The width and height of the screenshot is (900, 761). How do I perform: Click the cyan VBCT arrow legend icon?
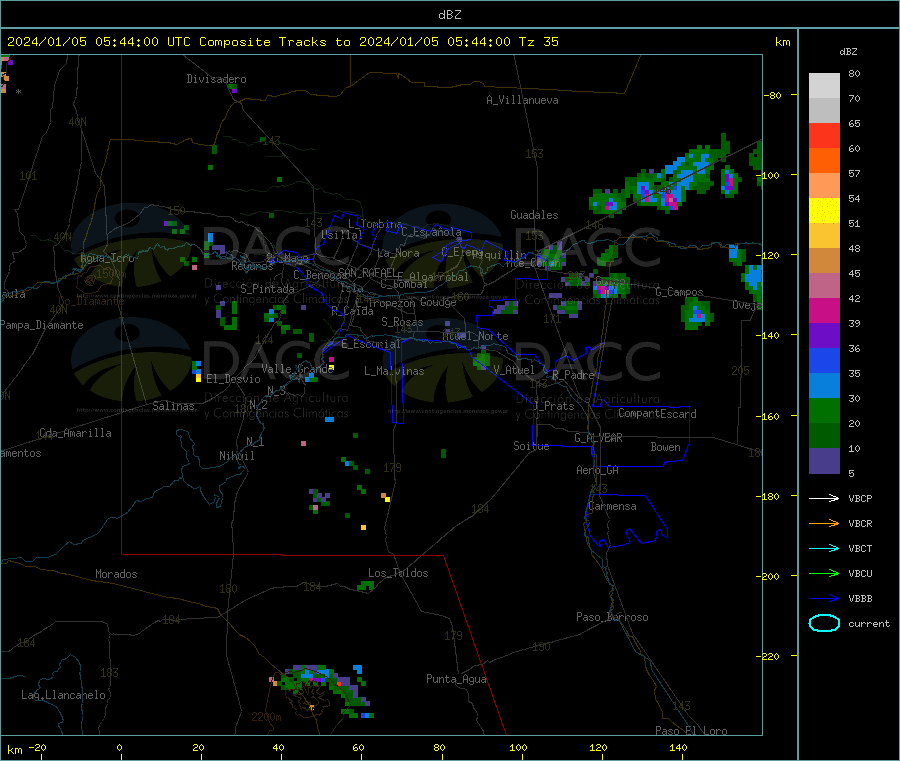click(824, 548)
